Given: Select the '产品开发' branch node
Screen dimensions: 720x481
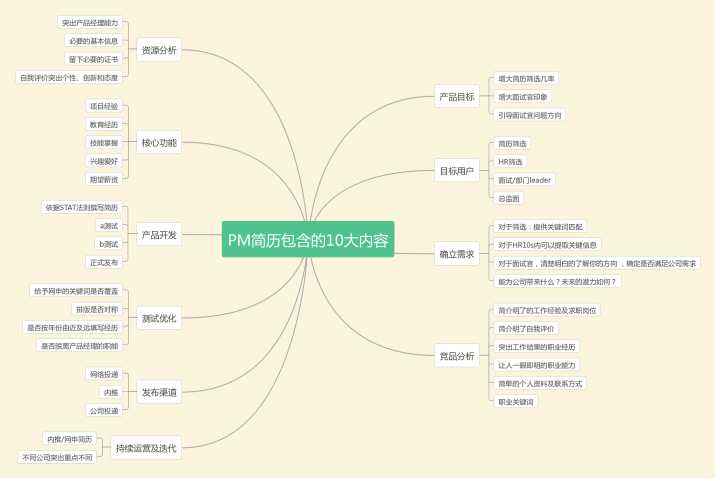Looking at the screenshot, I should pos(159,235).
